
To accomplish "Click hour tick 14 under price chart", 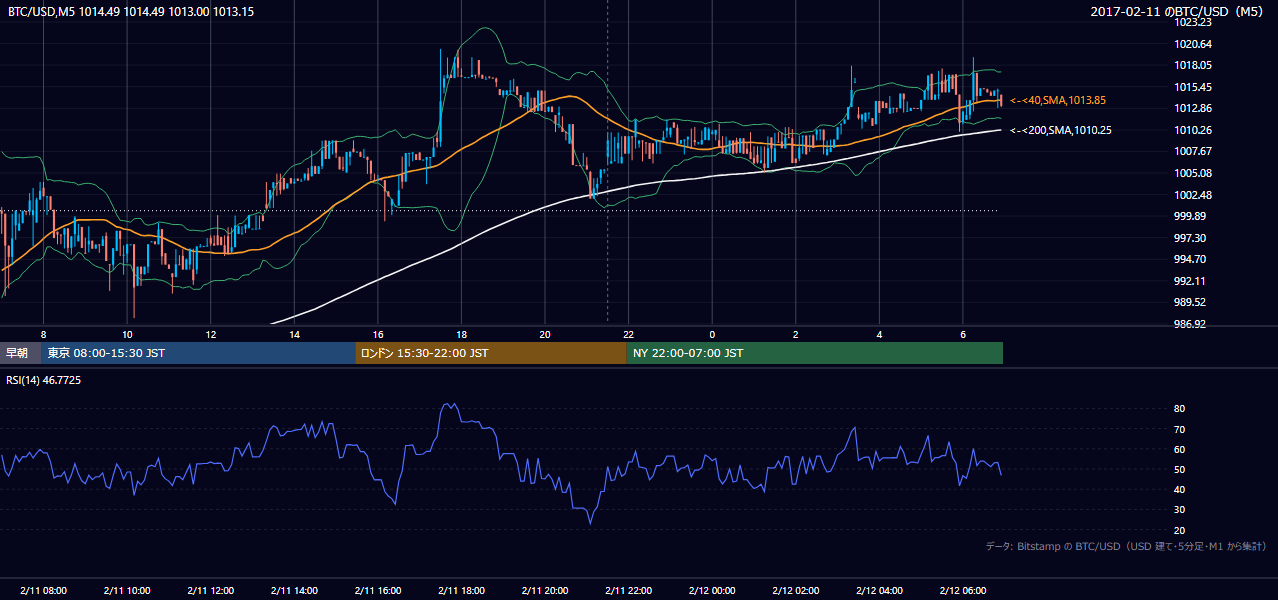I will 294,334.
